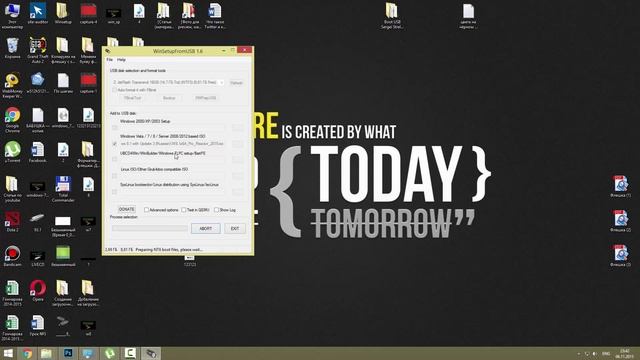This screenshot has height=360, width=640.
Task: Click the process progress bar
Action: (149, 228)
